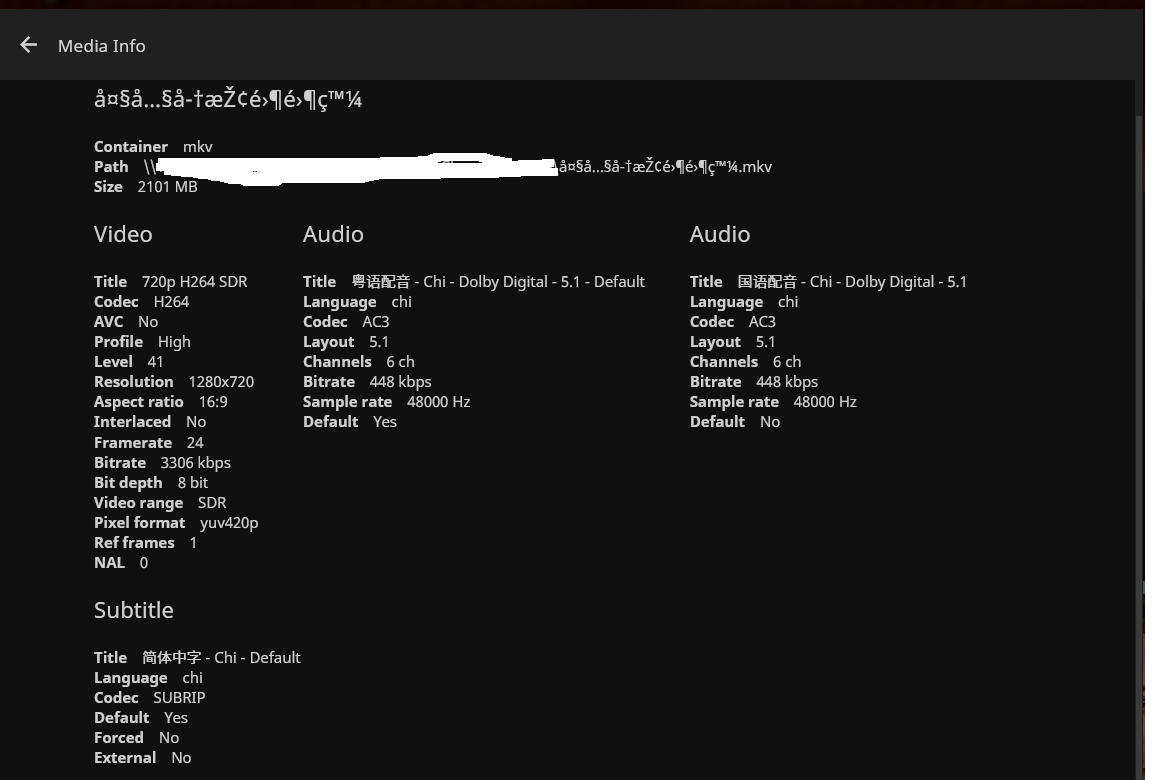Select the Video section heading

[x=123, y=234]
